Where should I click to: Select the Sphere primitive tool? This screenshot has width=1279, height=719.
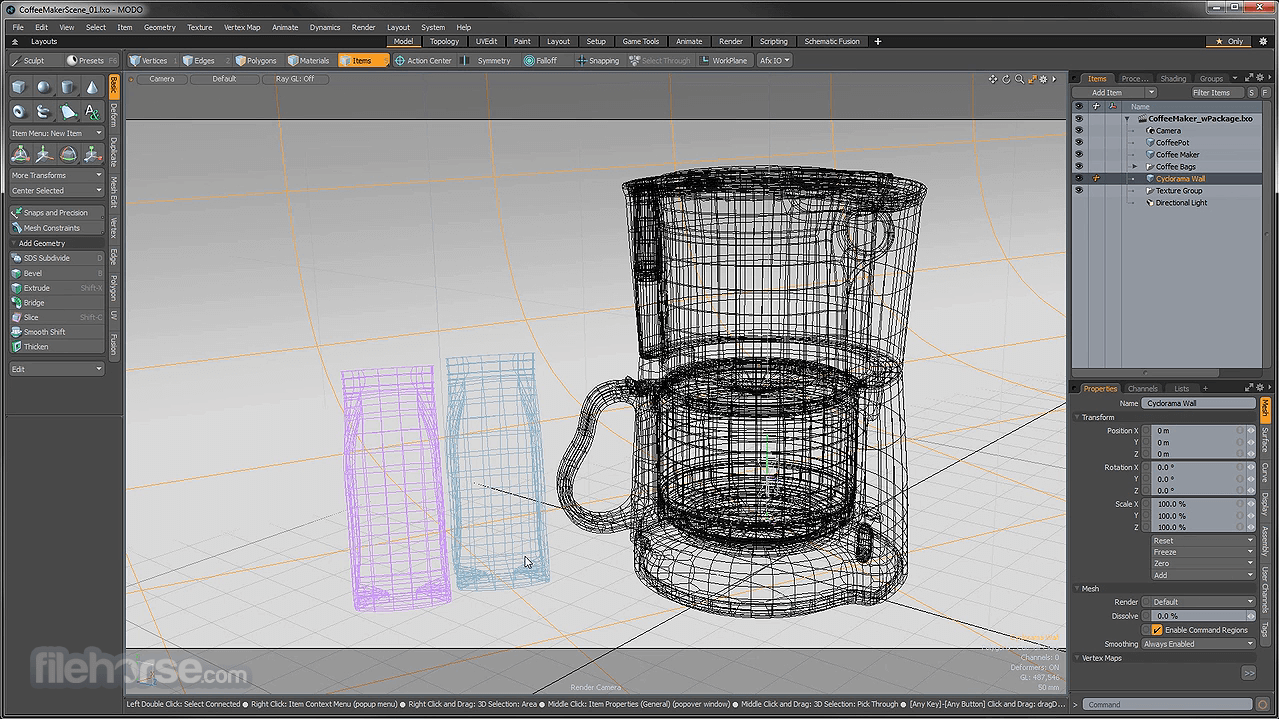tap(44, 88)
